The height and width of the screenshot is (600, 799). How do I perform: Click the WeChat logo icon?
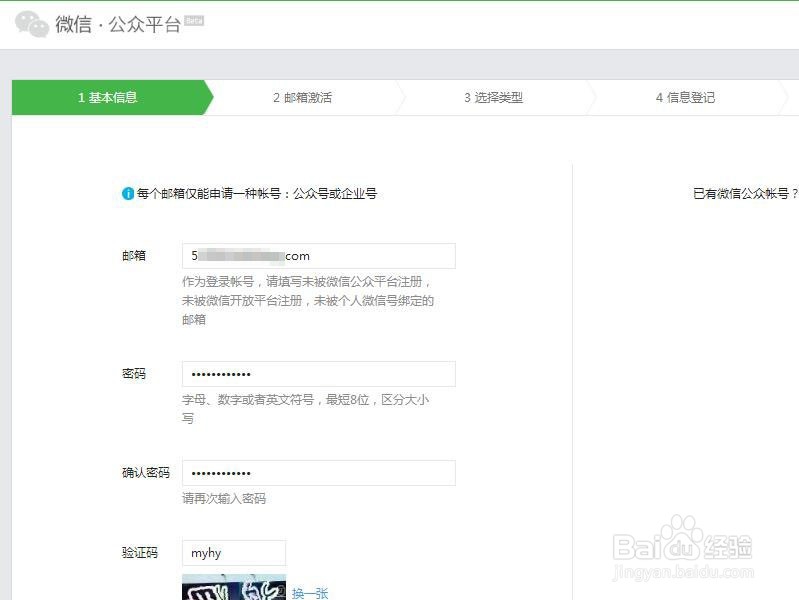point(32,24)
